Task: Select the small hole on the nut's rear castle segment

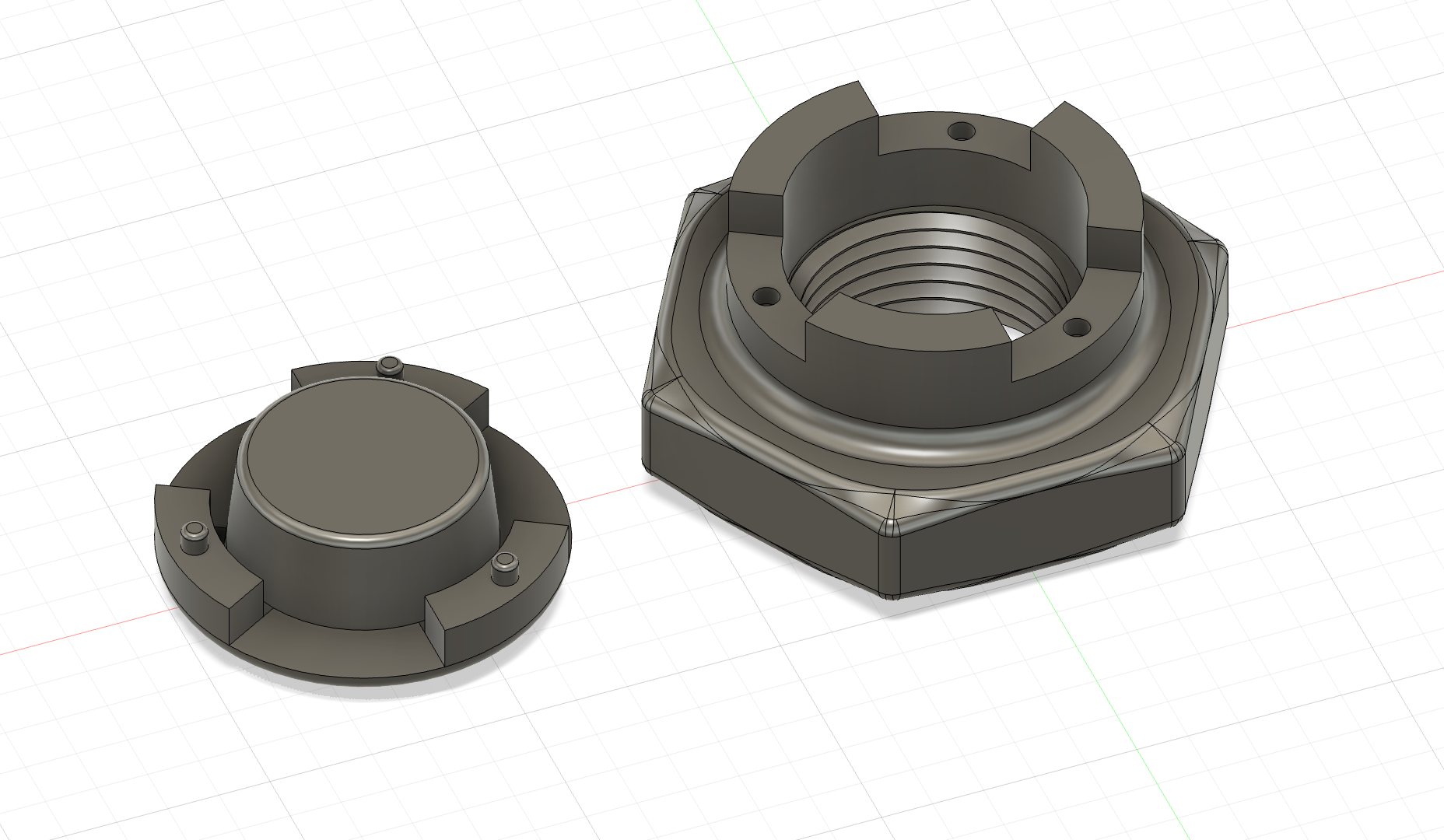Action: tap(961, 131)
